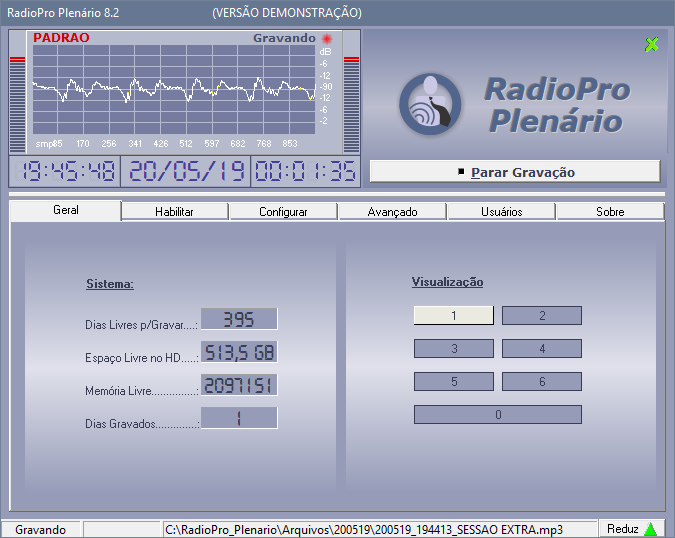Click the audio waveform graph
675x538 pixels.
pos(174,90)
